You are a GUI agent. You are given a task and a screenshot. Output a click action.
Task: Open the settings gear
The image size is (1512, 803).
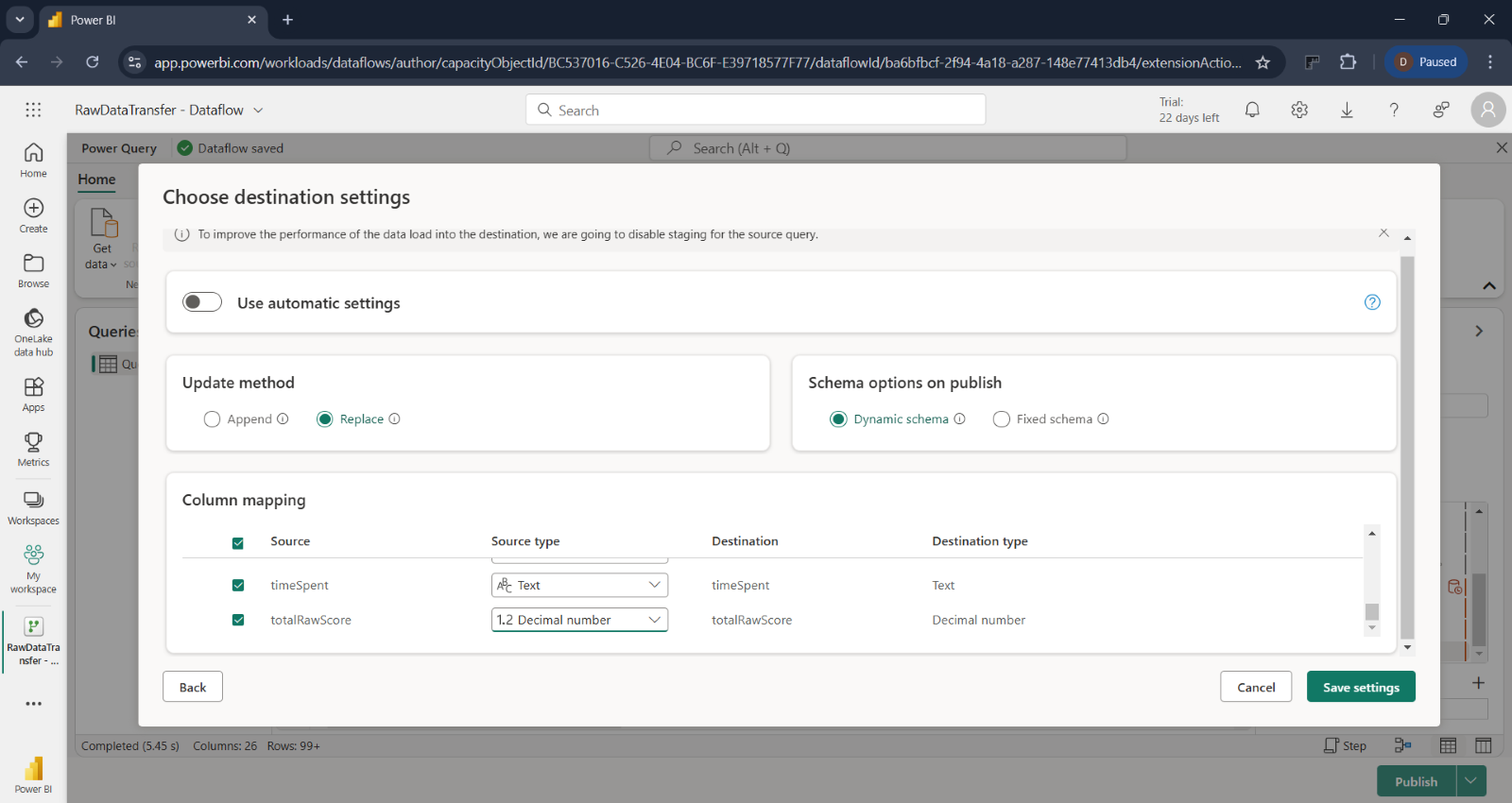tap(1299, 110)
